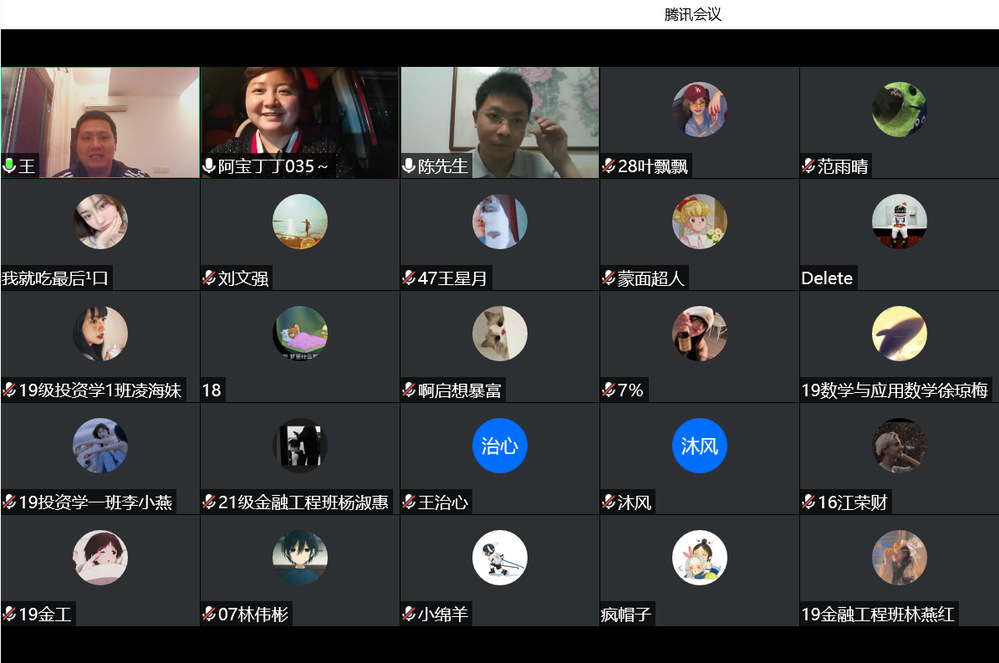Click 刘文强's beach sunset avatar
This screenshot has height=663, width=999.
(299, 222)
